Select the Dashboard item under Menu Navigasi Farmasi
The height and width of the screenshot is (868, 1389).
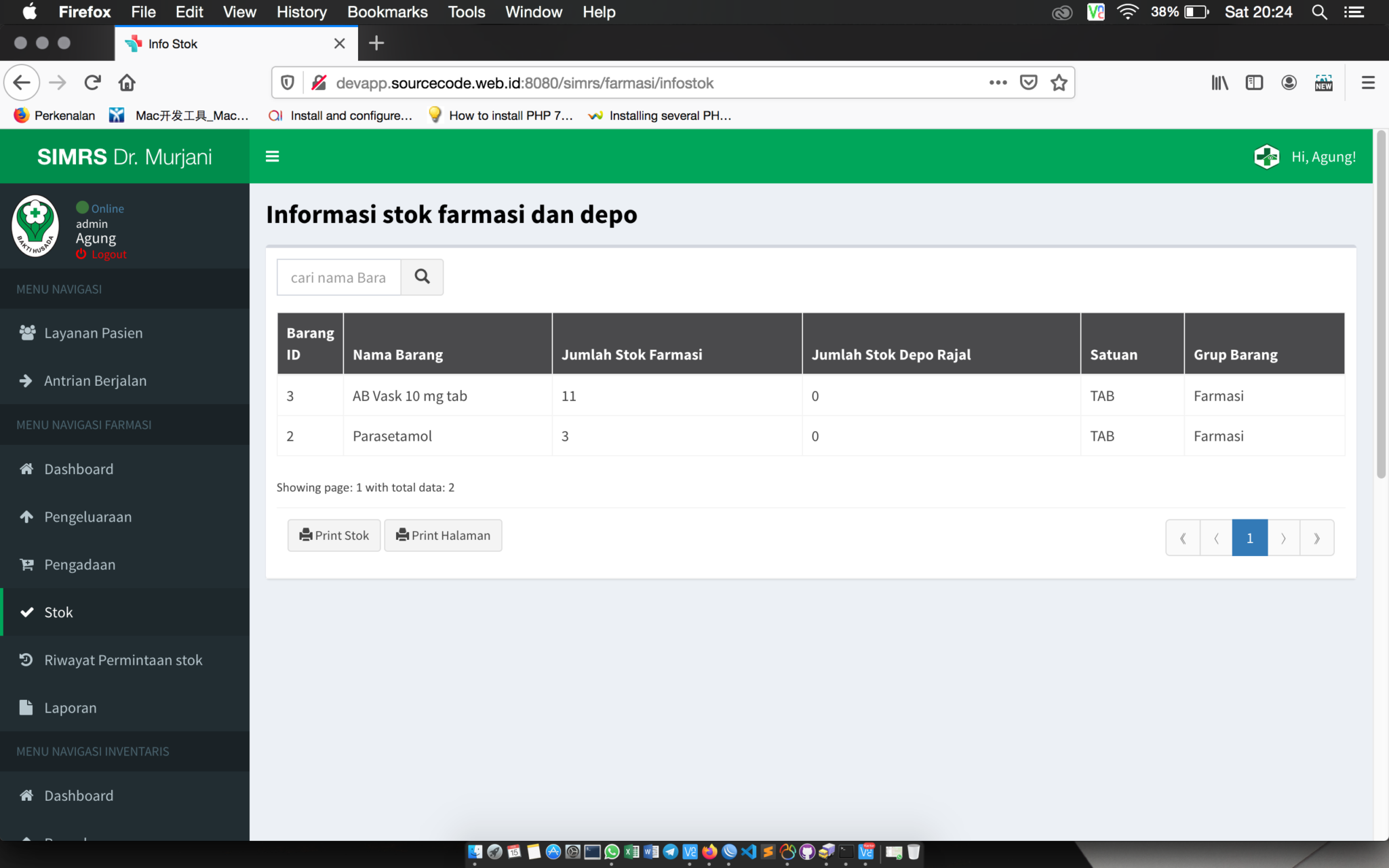(x=78, y=469)
